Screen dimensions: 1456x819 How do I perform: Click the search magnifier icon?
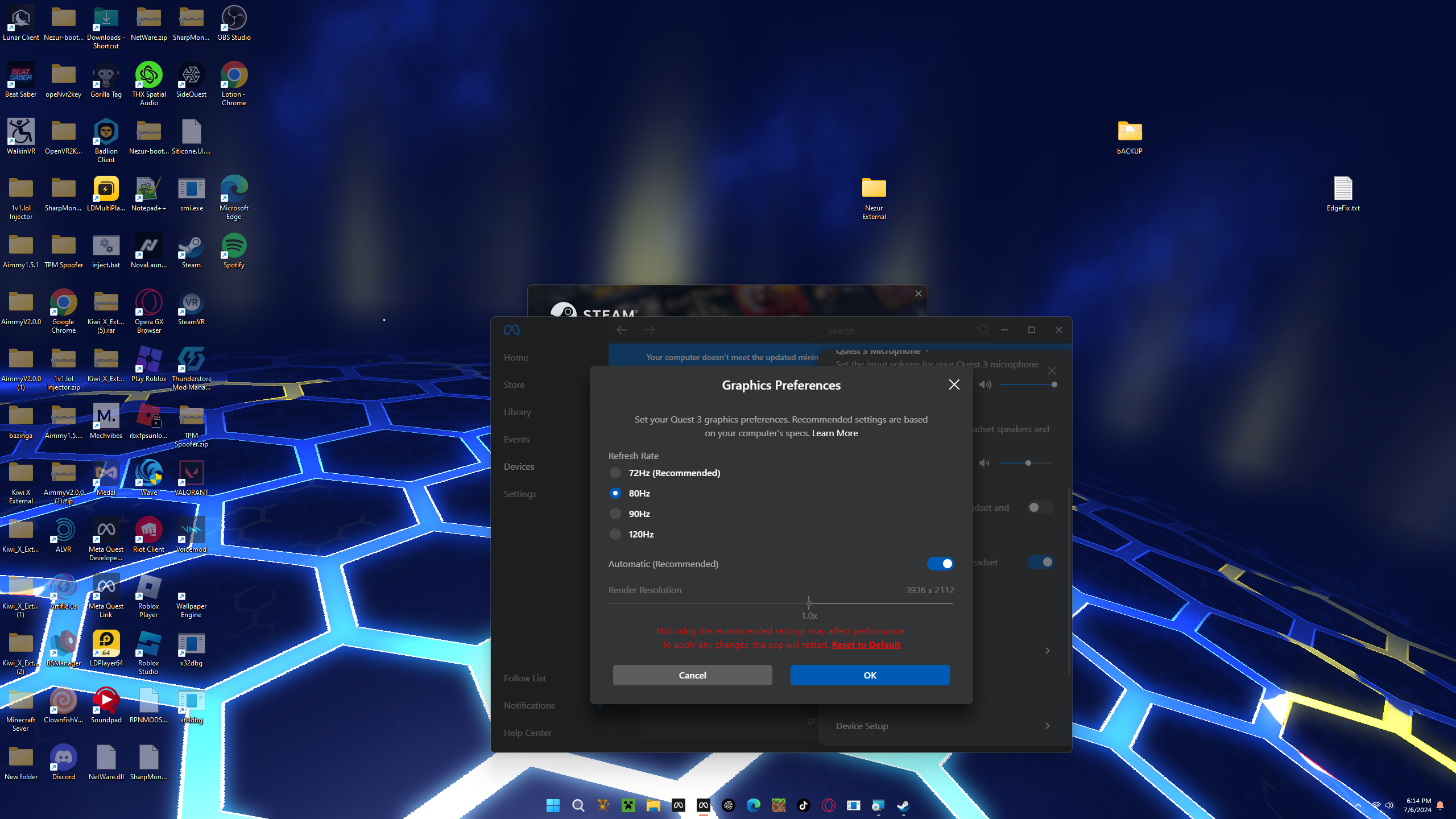click(983, 330)
